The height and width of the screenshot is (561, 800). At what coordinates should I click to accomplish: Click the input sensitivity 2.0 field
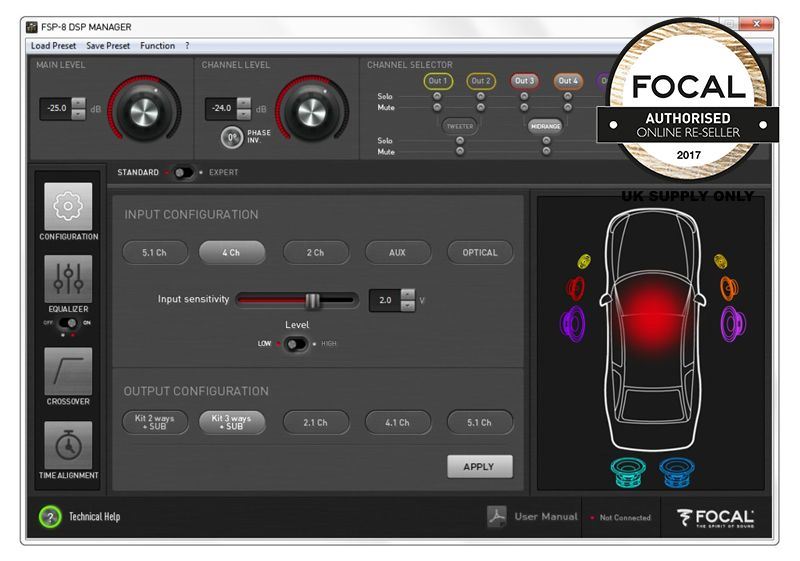click(x=385, y=300)
